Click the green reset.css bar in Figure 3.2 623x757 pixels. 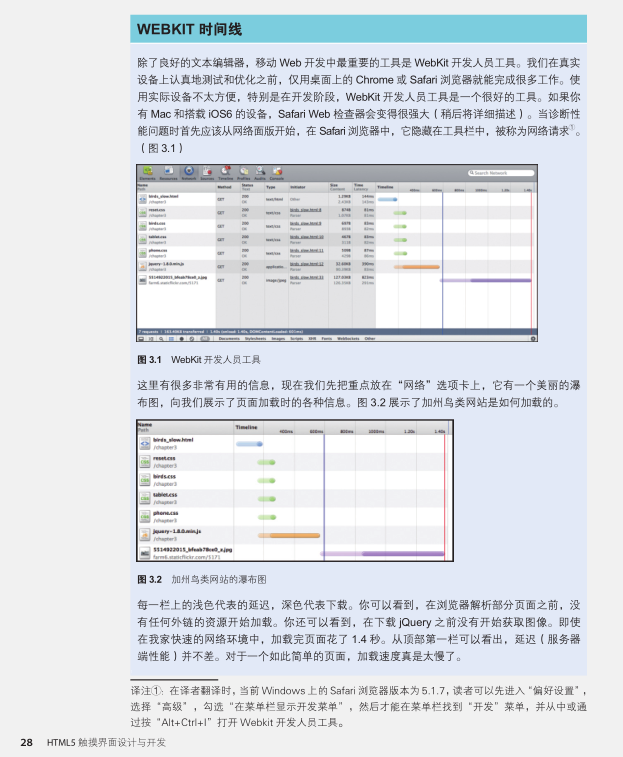(x=267, y=462)
